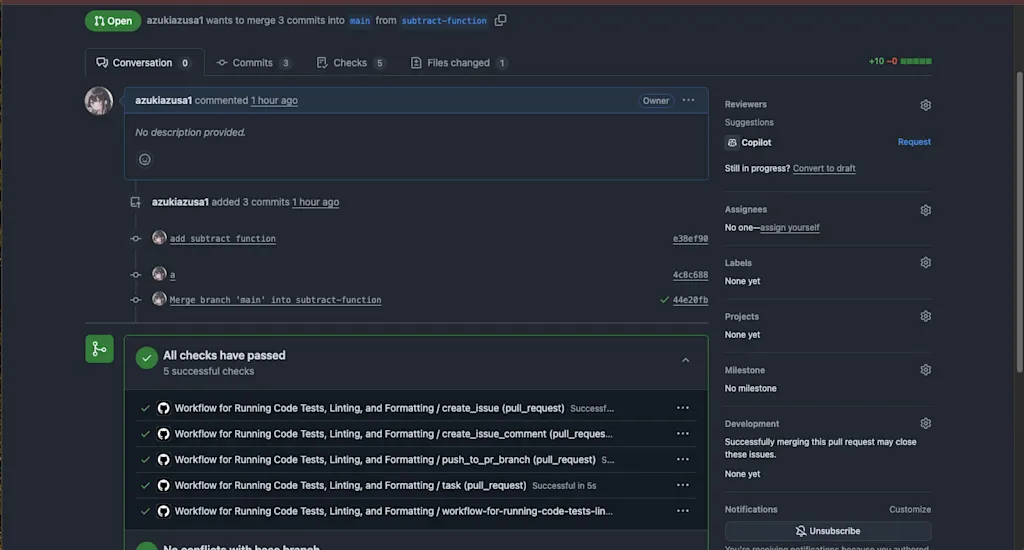The image size is (1024, 550).
Task: Open the create_issue (pull_request) check
Action: [369, 408]
